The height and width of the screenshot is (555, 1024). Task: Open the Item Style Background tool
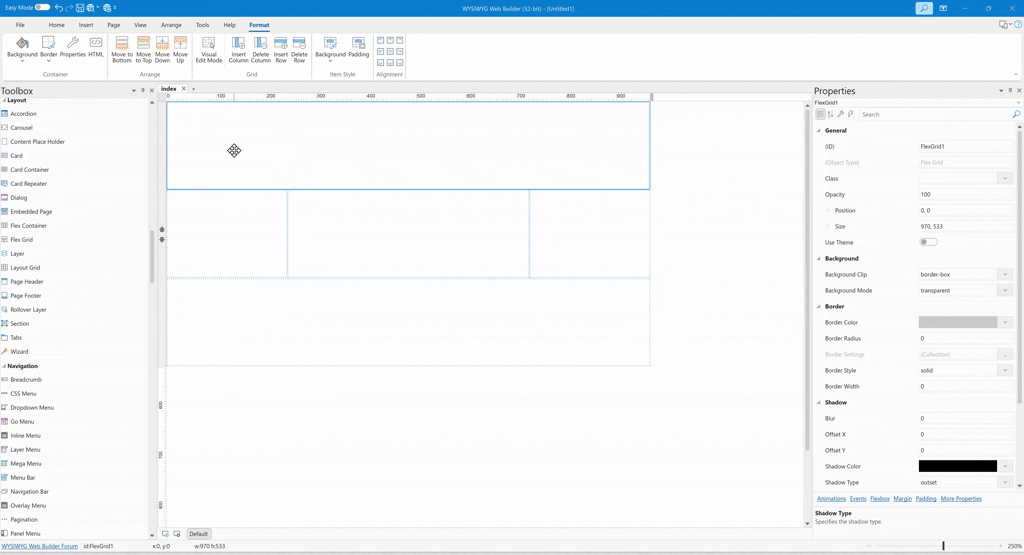pos(330,50)
